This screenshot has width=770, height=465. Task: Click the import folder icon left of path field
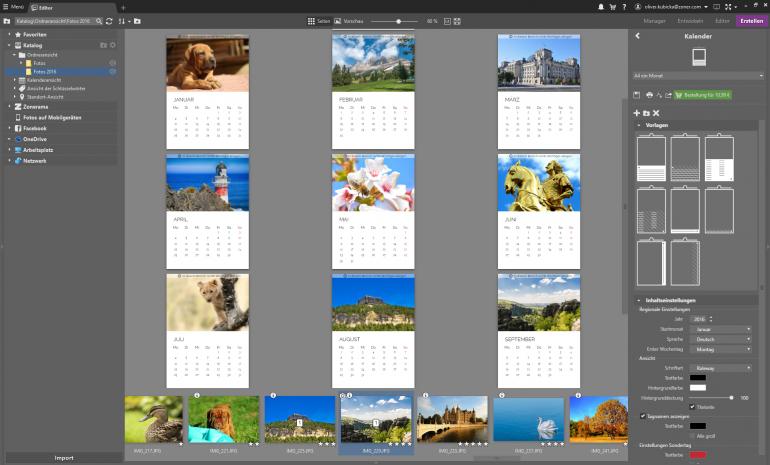point(6,21)
